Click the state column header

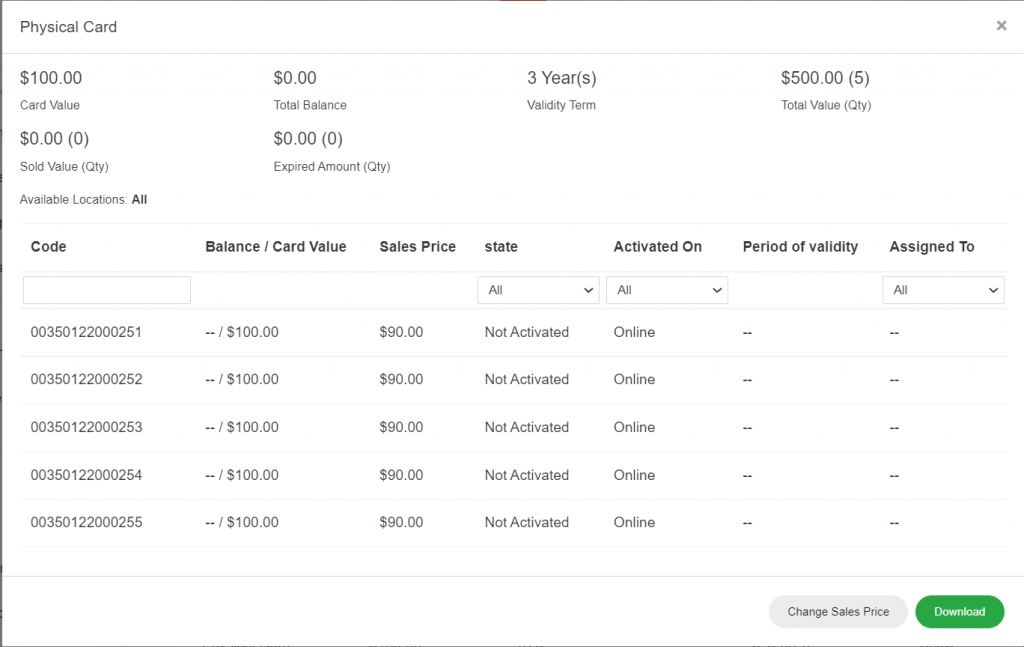501,247
